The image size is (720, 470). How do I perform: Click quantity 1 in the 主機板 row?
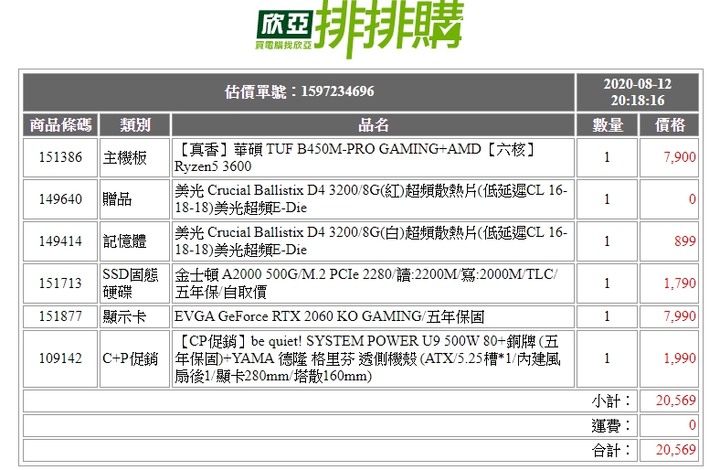click(607, 157)
